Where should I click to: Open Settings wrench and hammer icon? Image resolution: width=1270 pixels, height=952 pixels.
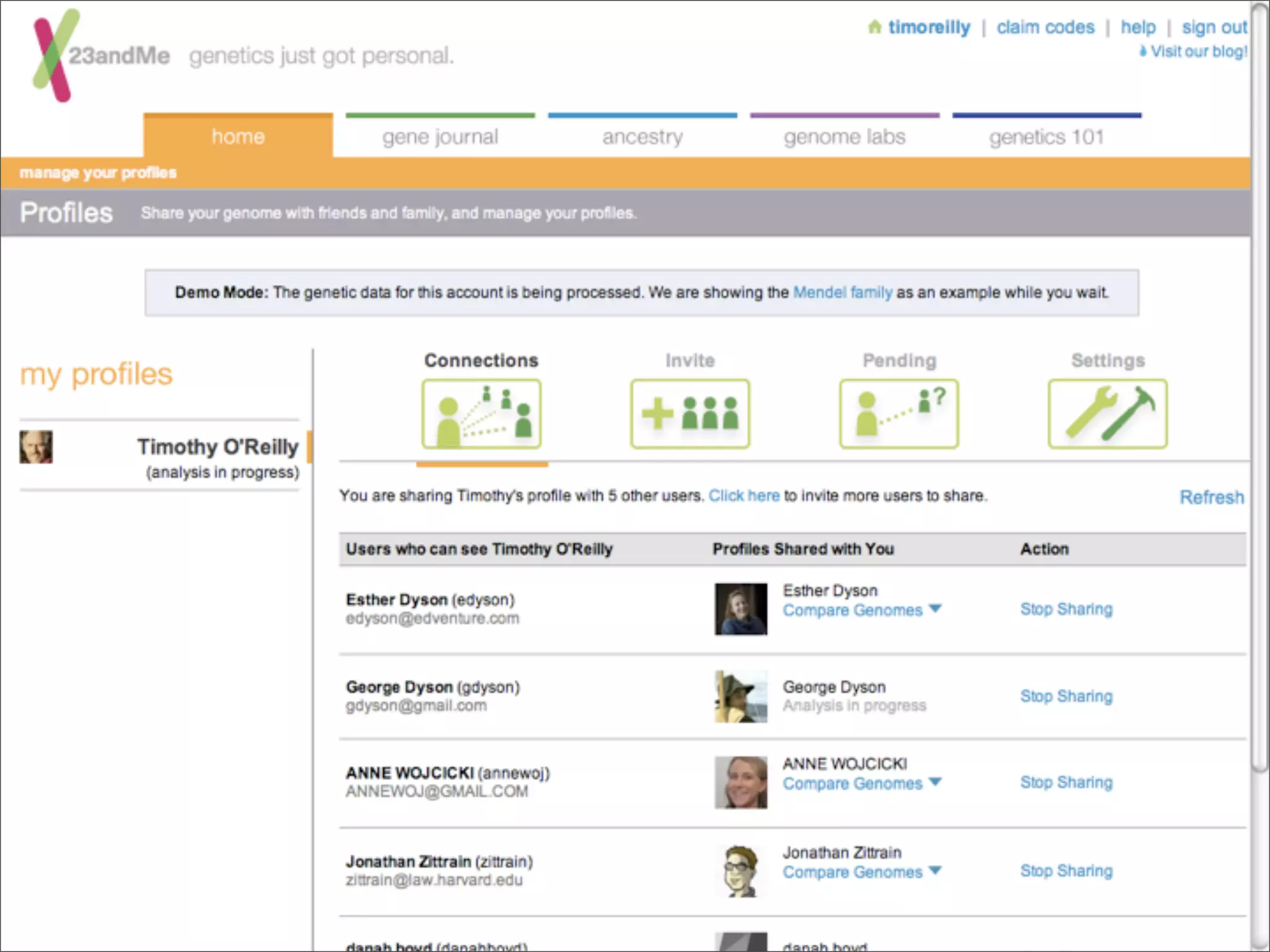coord(1108,413)
